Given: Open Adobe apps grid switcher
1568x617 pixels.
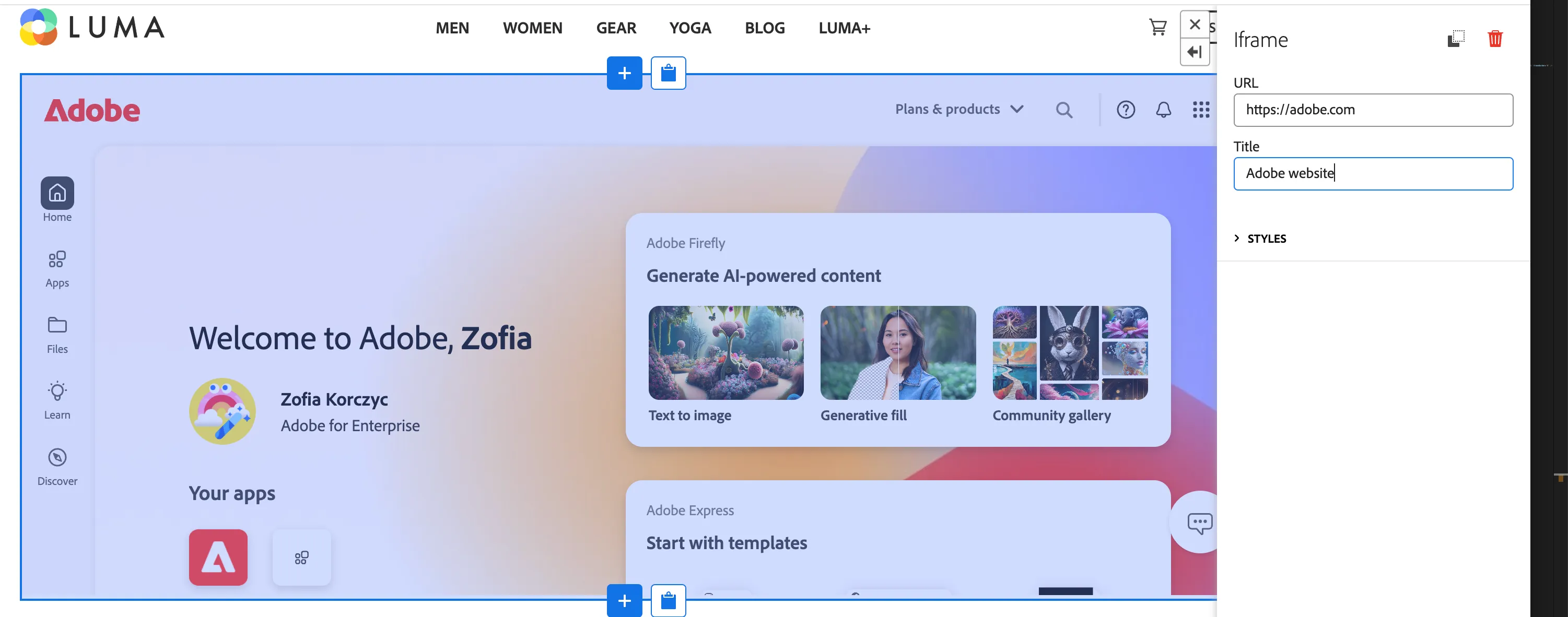Looking at the screenshot, I should 1200,110.
